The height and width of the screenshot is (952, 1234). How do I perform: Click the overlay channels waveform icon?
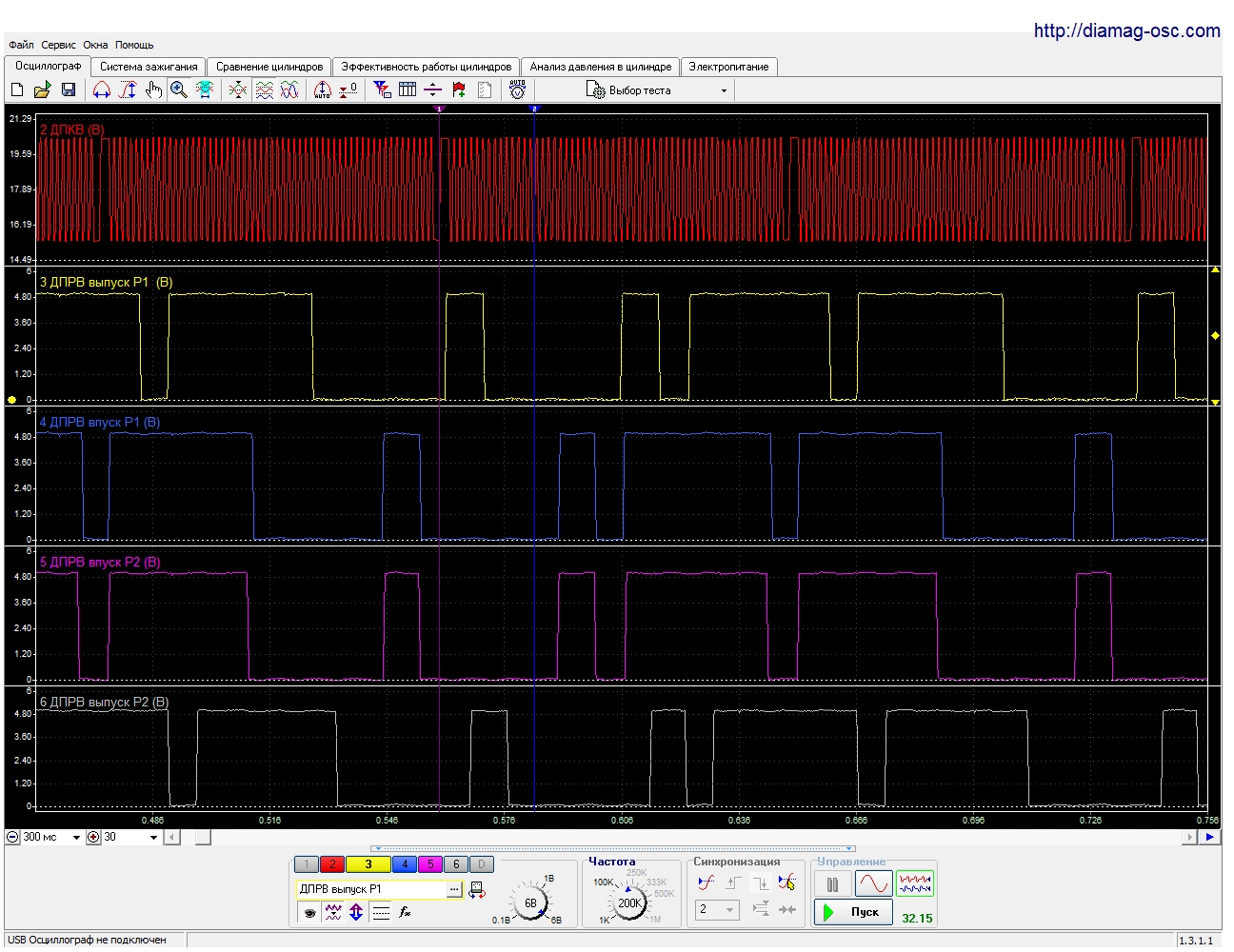tap(238, 89)
